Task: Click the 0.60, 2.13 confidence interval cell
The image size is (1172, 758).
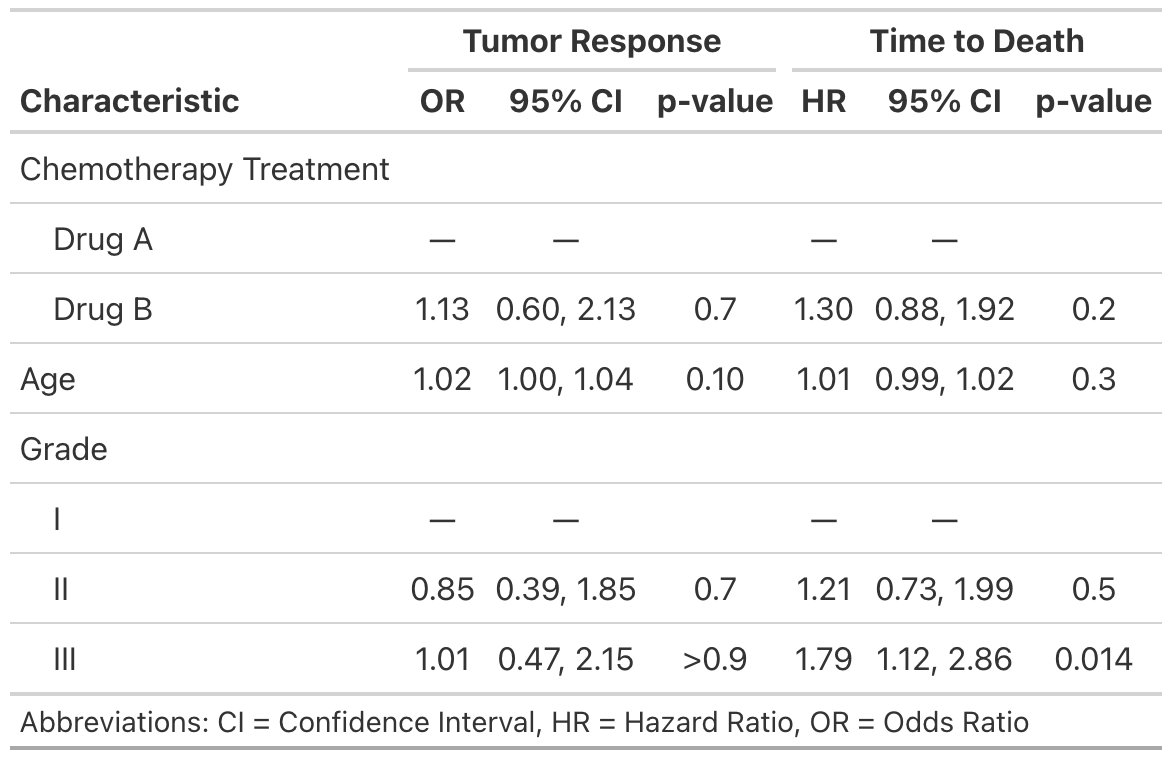Action: (x=565, y=309)
